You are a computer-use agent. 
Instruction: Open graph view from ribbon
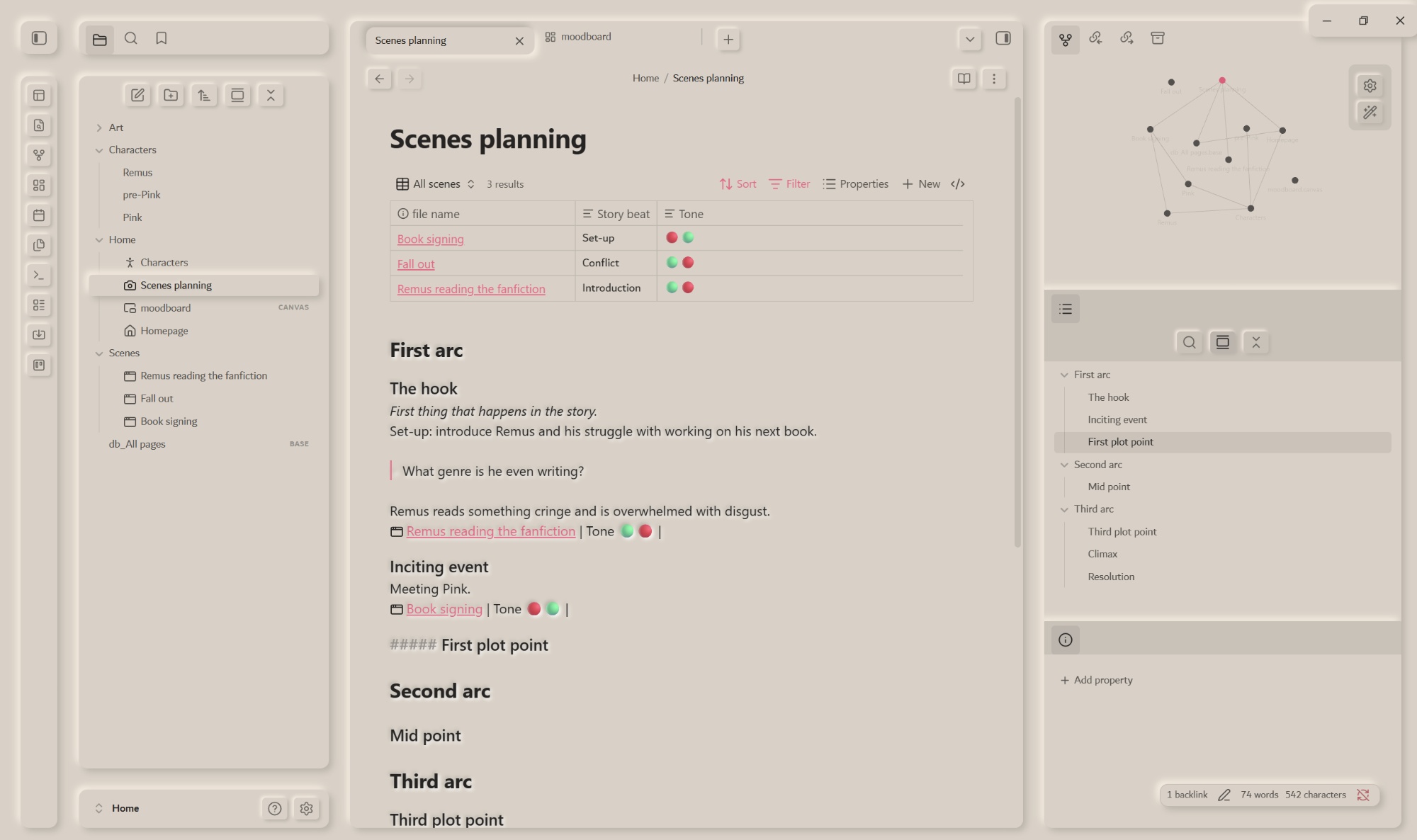point(39,155)
